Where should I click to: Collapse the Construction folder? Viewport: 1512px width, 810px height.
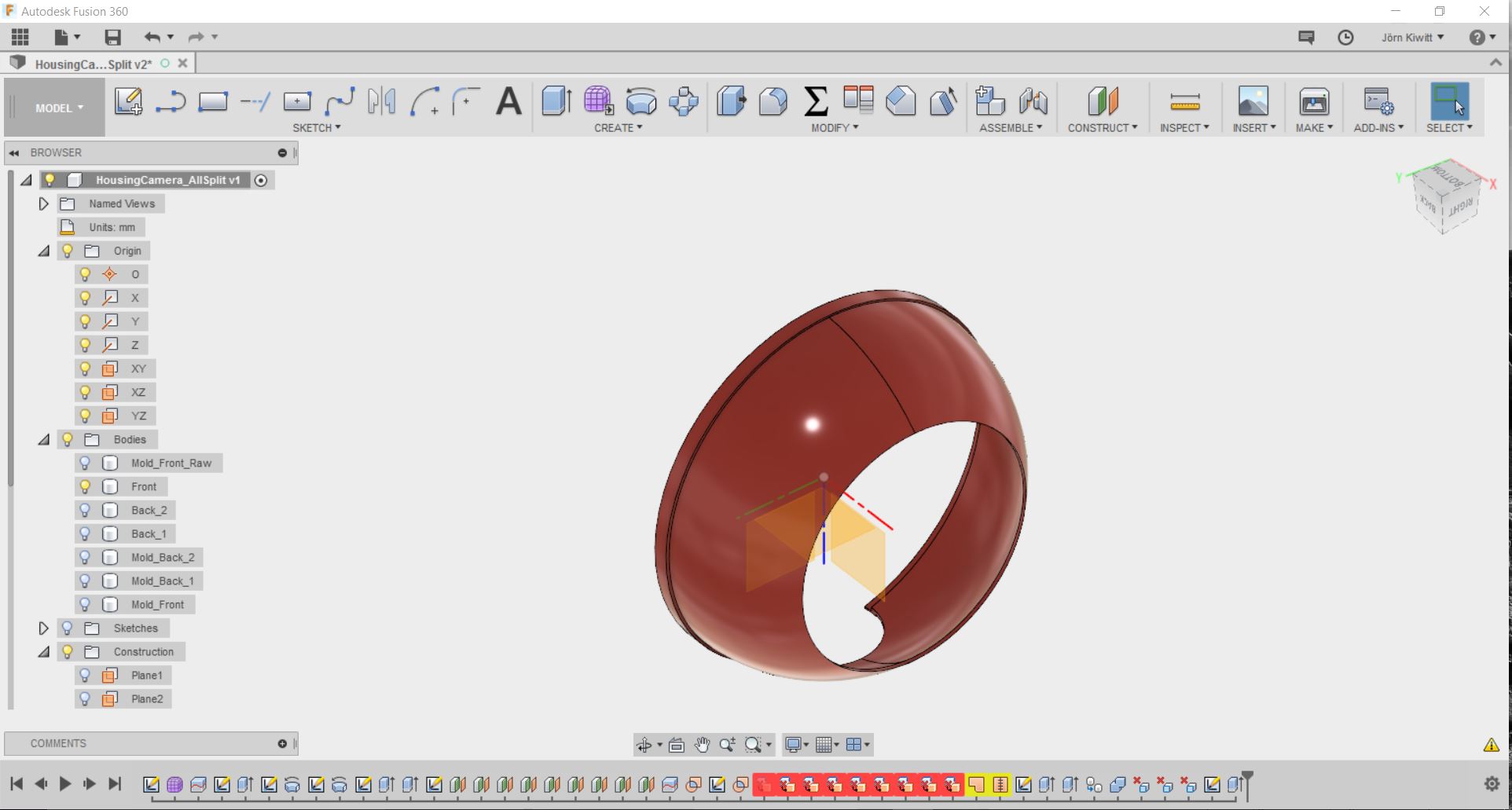[44, 651]
